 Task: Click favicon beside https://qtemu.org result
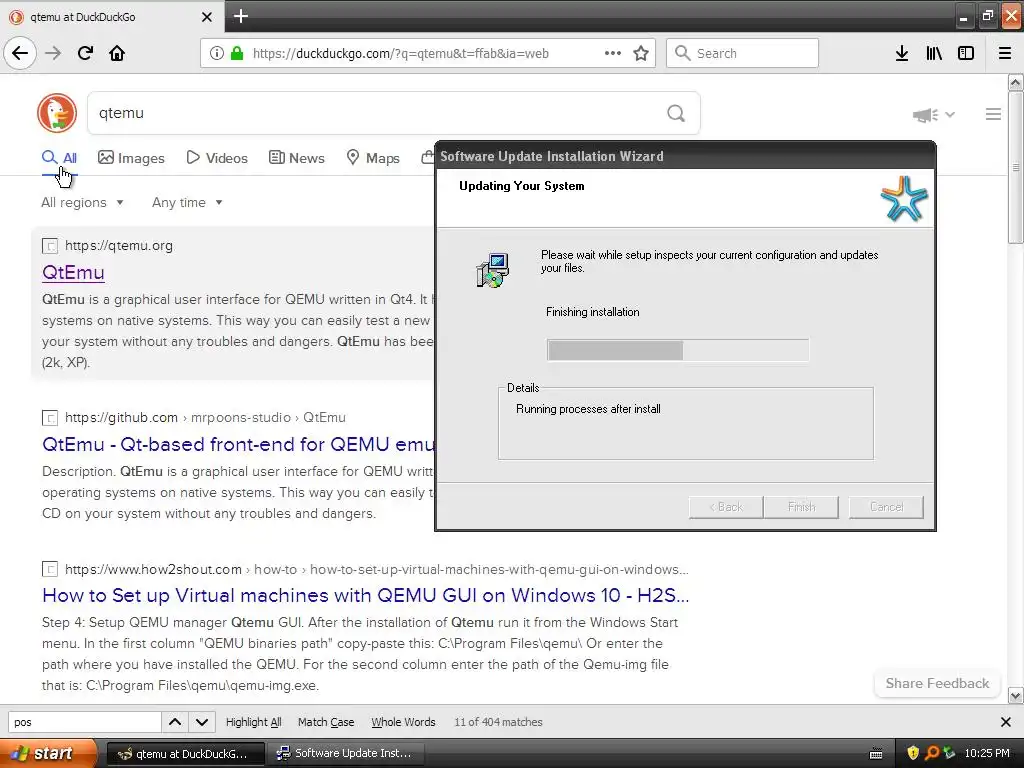pyautogui.click(x=50, y=246)
